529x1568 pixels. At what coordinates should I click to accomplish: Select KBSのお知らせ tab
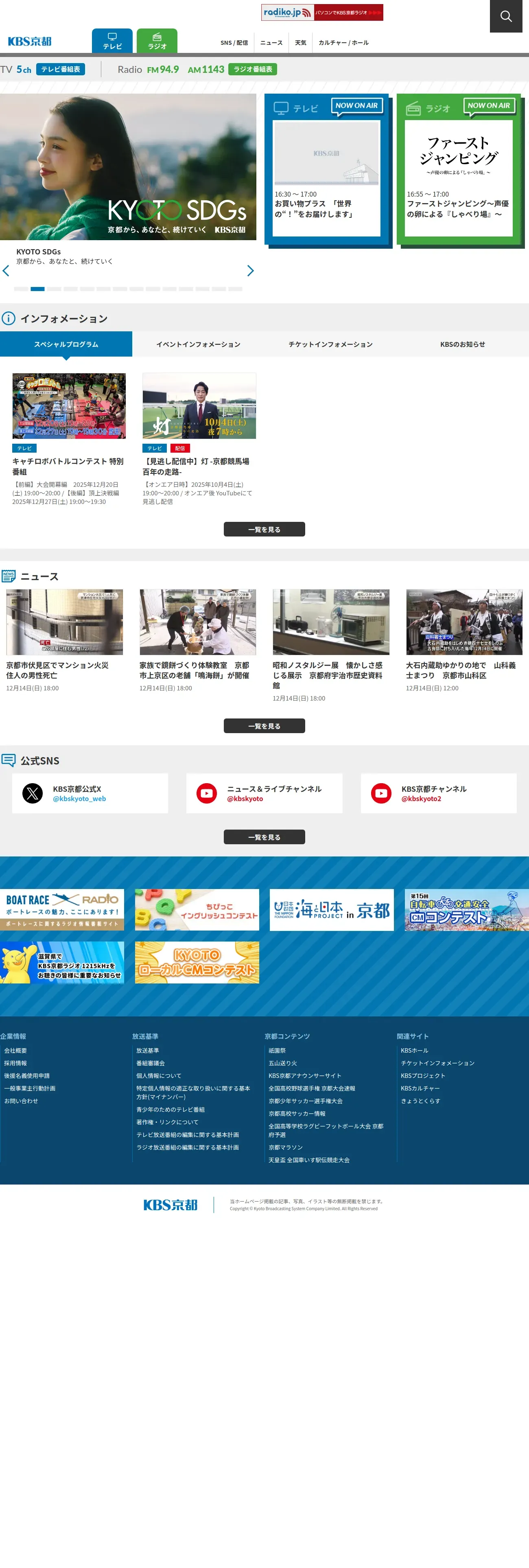click(463, 344)
